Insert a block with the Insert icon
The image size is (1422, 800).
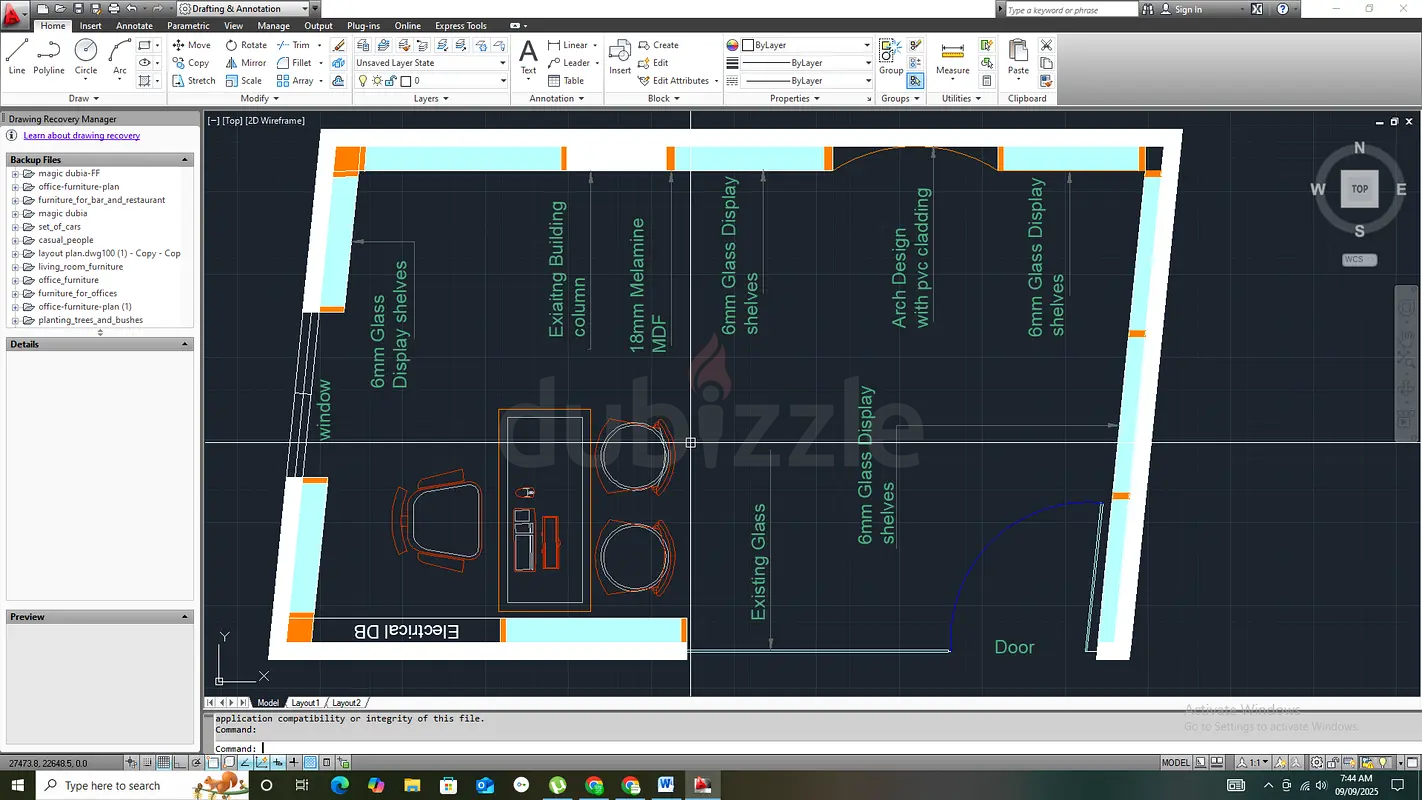619,52
